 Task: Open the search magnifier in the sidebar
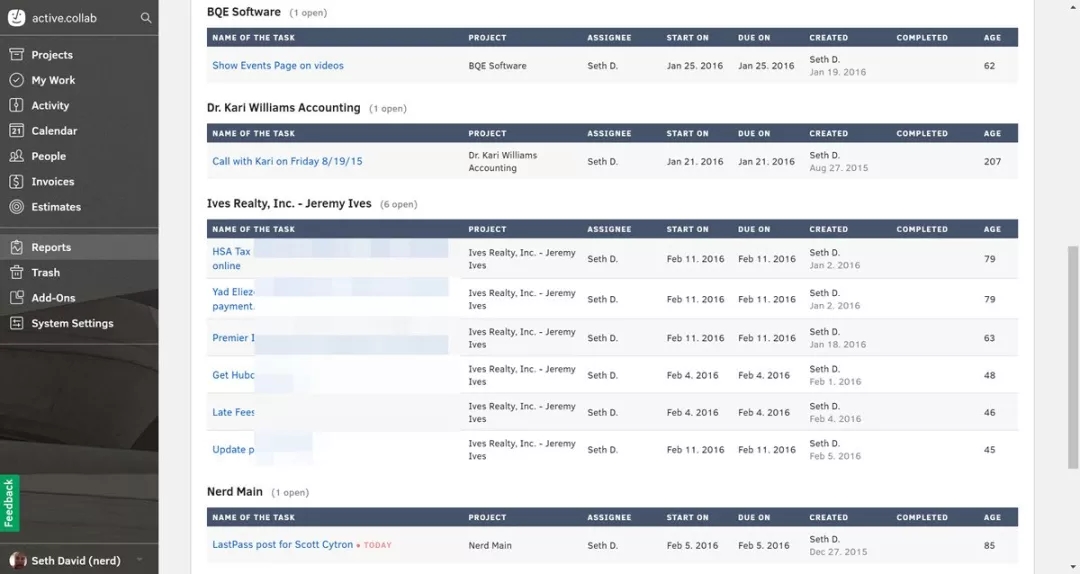click(145, 18)
